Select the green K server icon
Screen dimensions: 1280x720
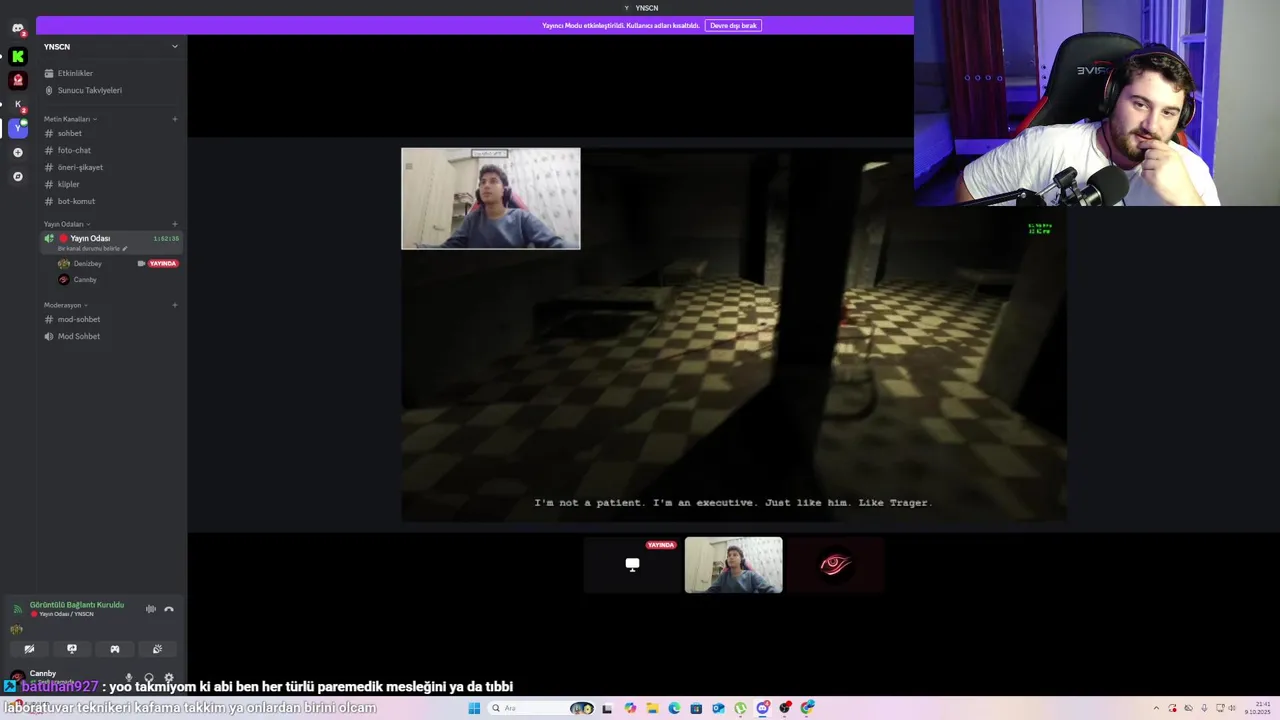[x=17, y=56]
